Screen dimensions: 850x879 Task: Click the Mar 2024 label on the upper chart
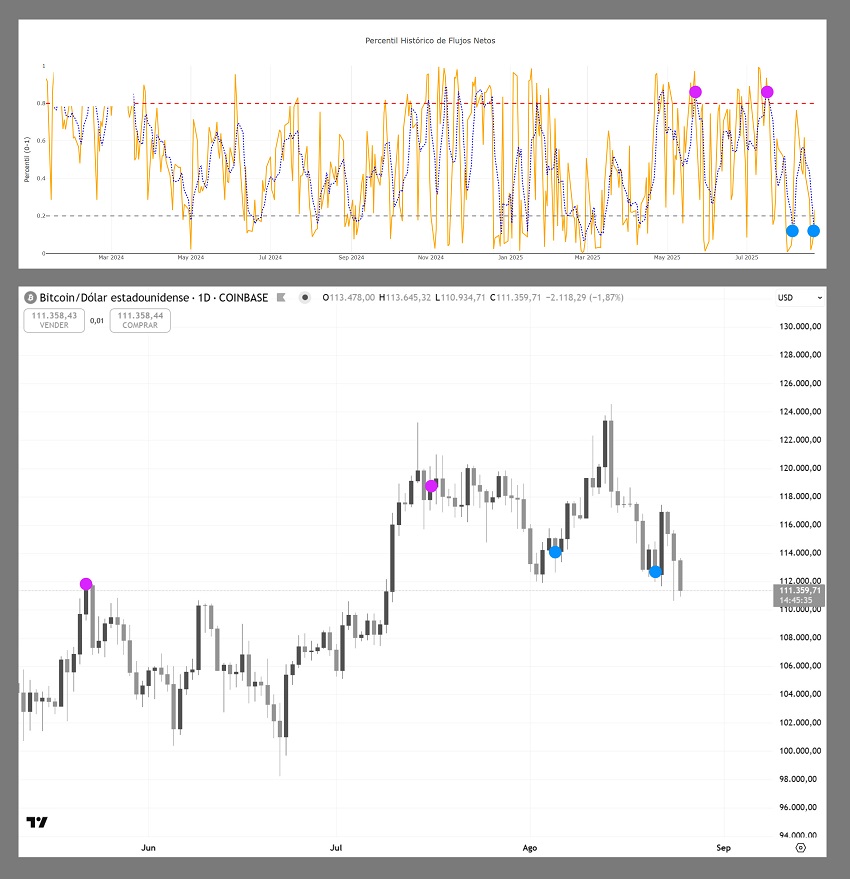pos(111,258)
